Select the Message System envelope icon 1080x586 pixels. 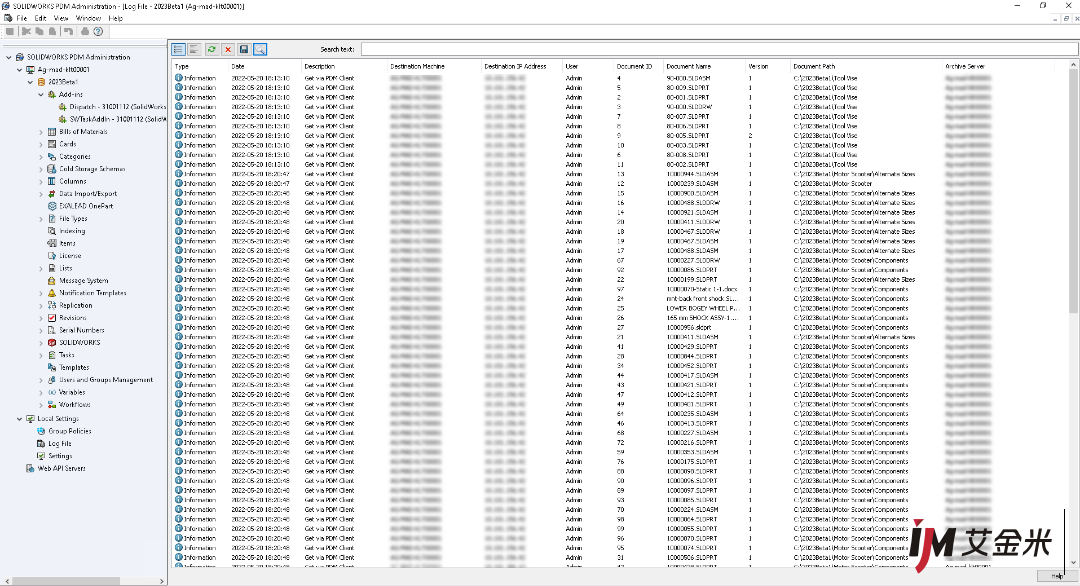(x=52, y=280)
